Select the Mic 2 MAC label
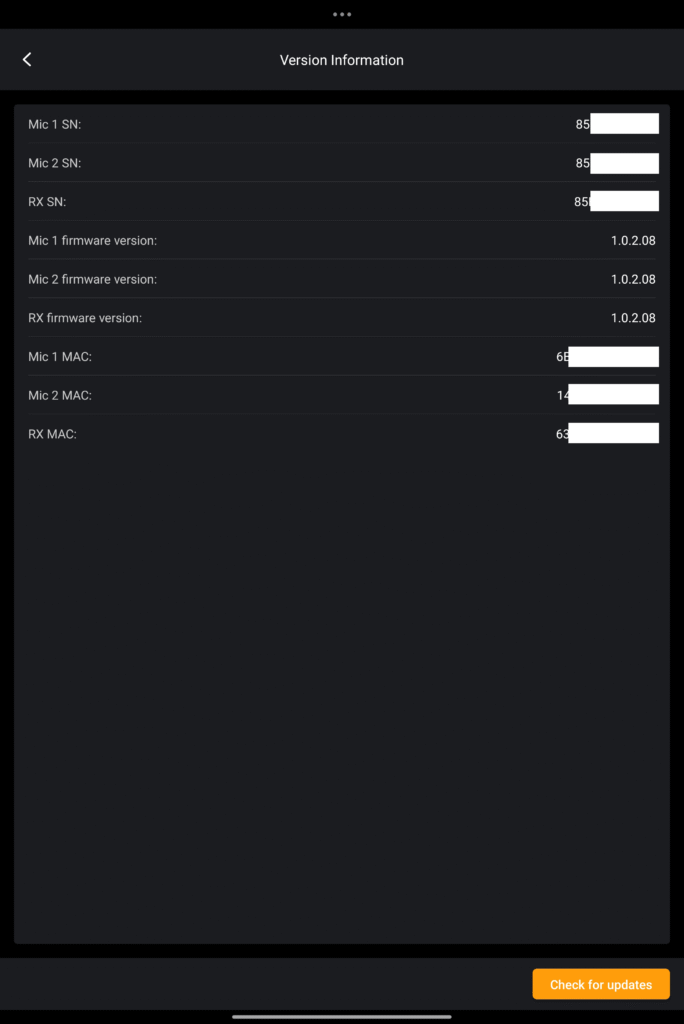Screen dimensions: 684x1024 click(60, 396)
